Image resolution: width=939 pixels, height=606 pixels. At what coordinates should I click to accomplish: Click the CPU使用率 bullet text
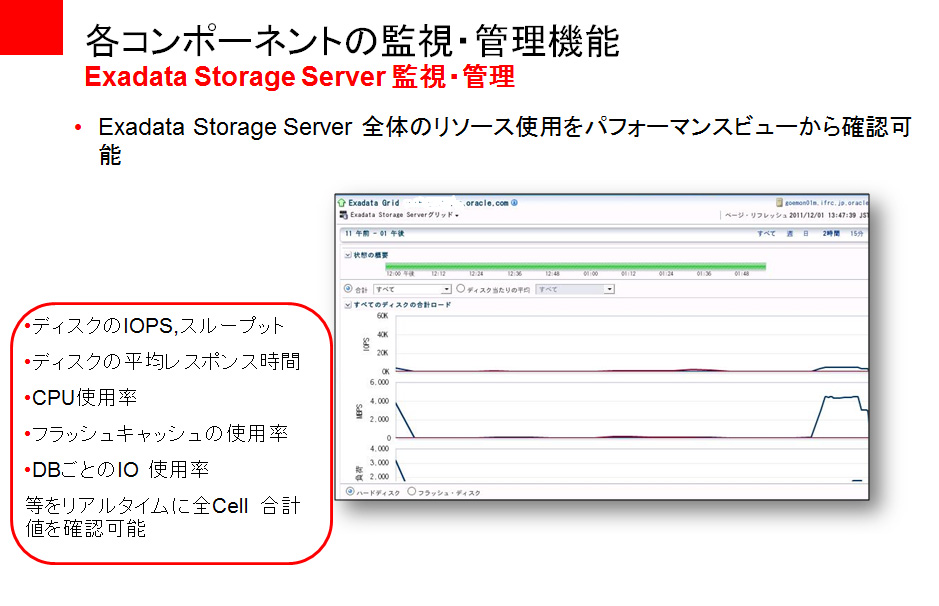coord(84,398)
